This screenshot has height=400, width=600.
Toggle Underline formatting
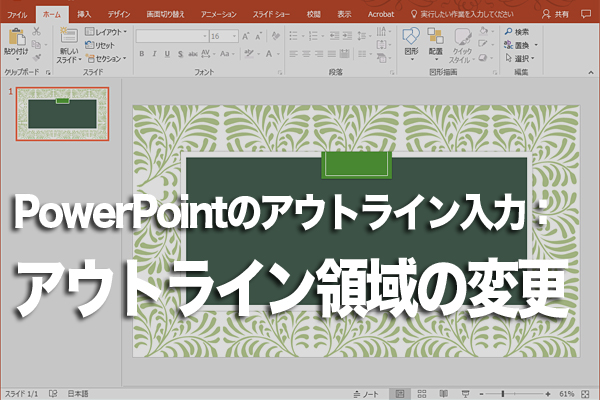coord(167,54)
